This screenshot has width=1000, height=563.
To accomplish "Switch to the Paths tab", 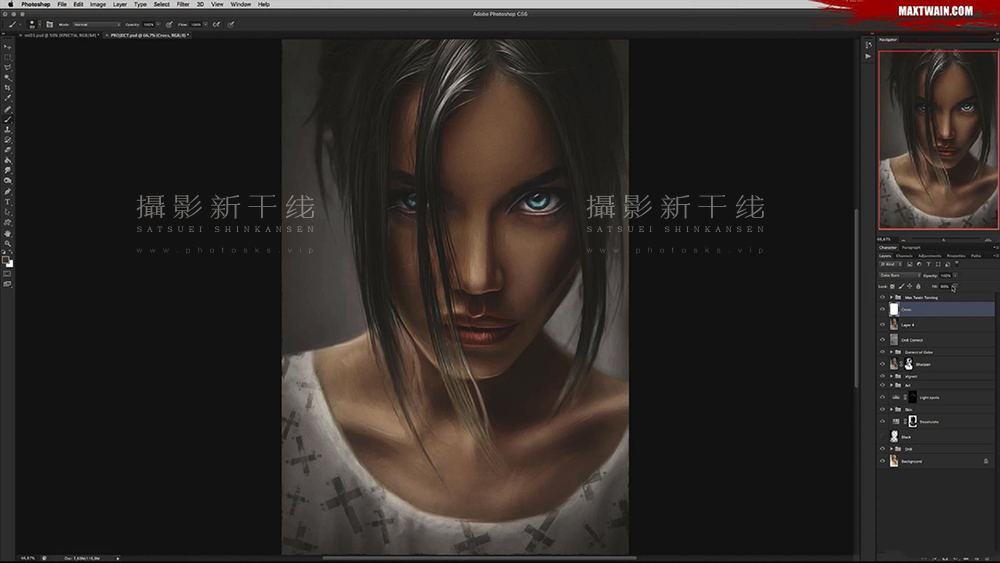I will pos(976,256).
